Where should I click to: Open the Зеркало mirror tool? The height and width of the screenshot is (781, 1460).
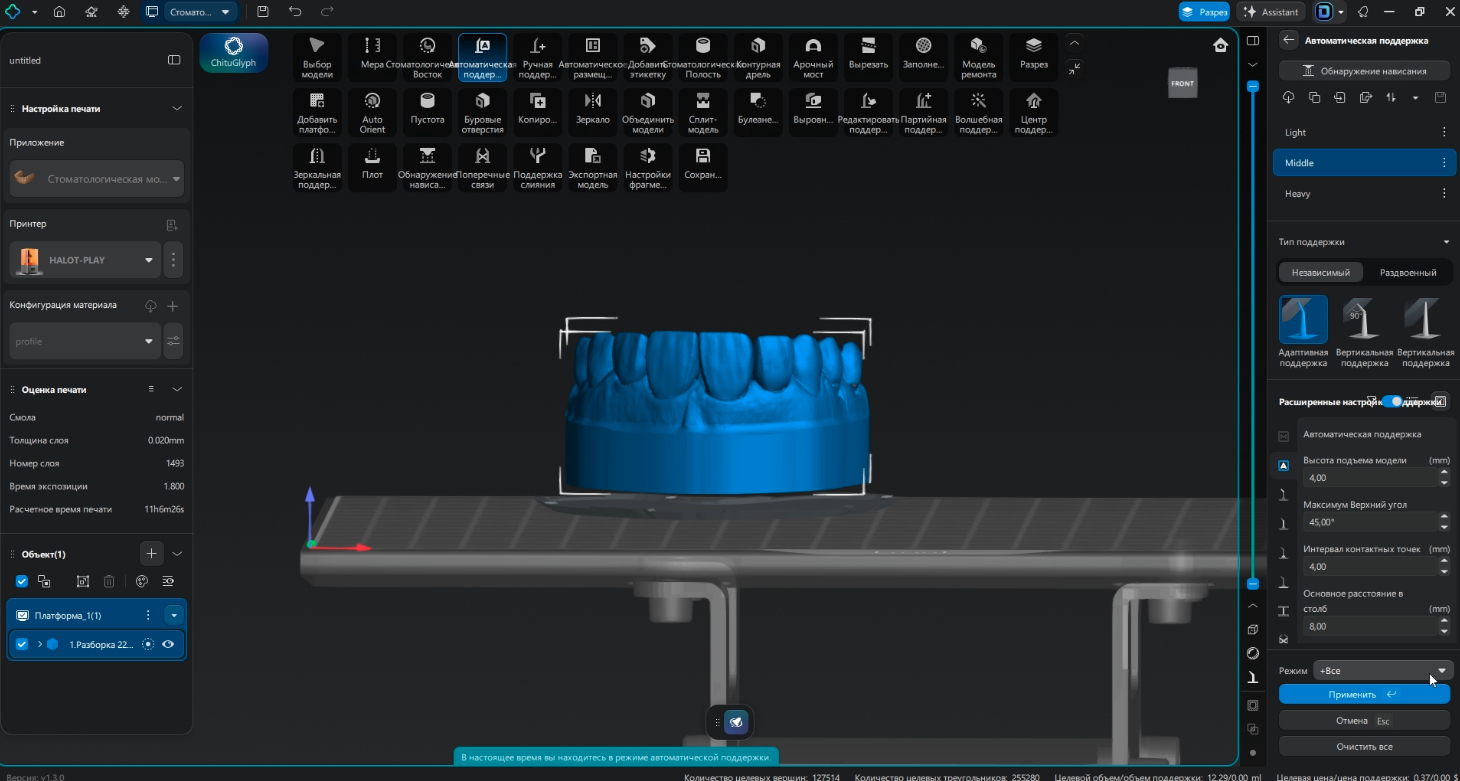pos(592,112)
